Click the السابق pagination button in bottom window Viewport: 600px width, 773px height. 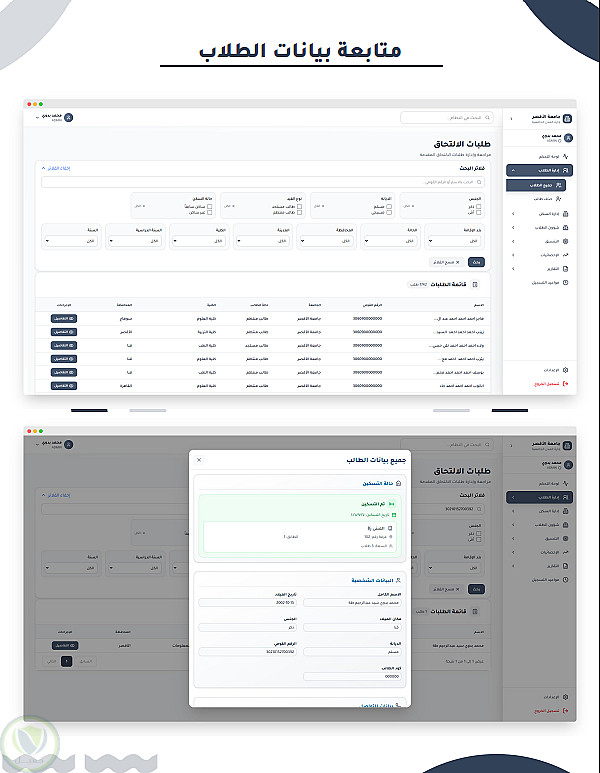(x=86, y=661)
